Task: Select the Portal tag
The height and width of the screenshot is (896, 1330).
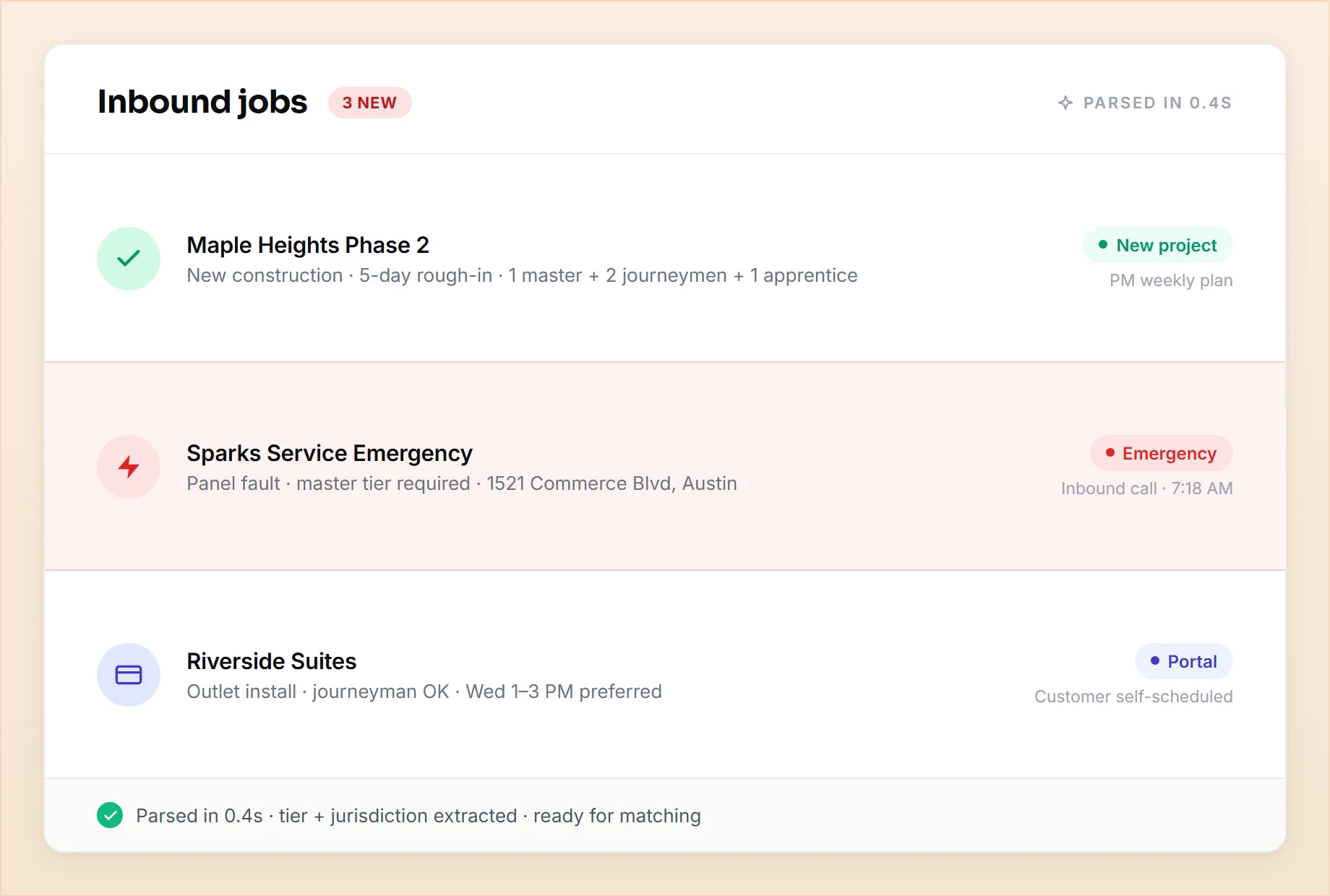Action: pos(1183,662)
